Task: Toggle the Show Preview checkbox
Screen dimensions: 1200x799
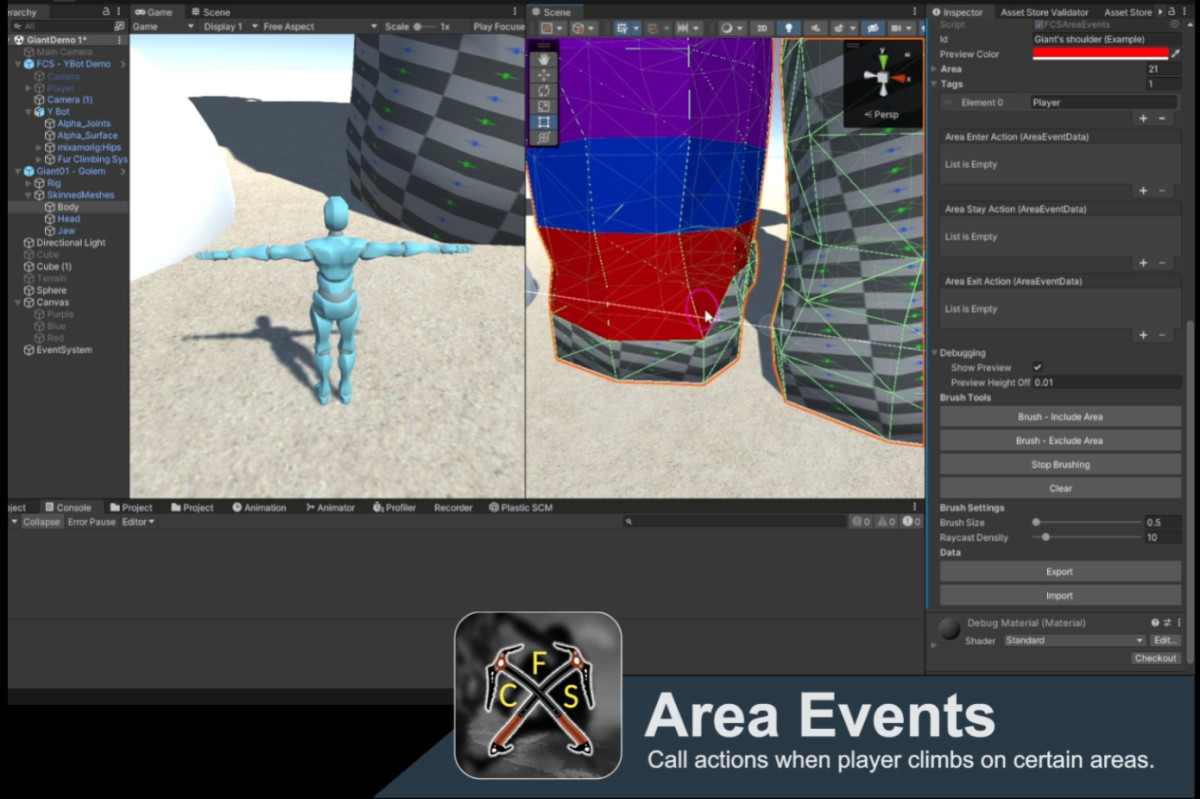Action: pos(1038,368)
